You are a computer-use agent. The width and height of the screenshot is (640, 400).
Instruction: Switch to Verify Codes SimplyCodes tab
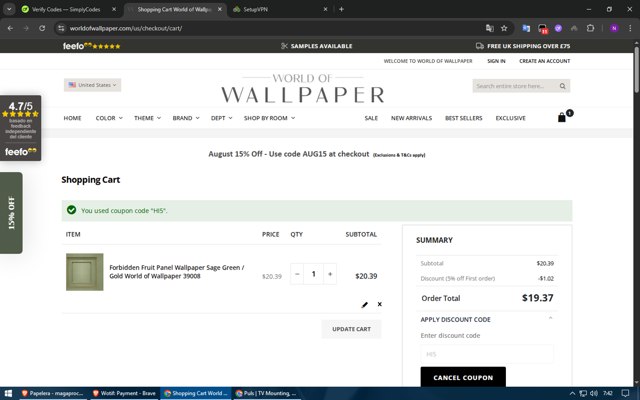(65, 9)
